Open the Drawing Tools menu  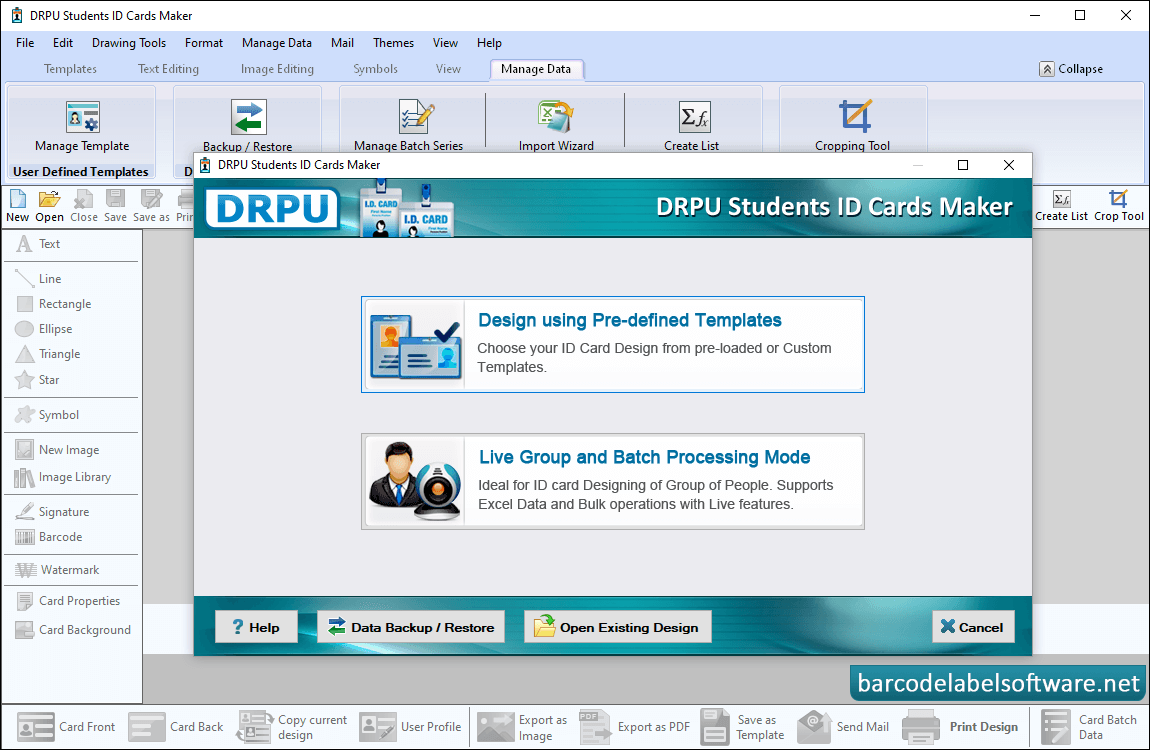tap(129, 43)
